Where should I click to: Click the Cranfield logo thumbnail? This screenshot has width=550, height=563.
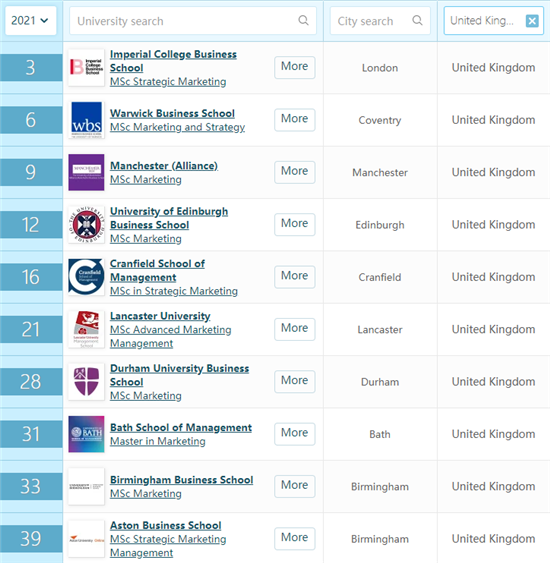pyautogui.click(x=87, y=277)
